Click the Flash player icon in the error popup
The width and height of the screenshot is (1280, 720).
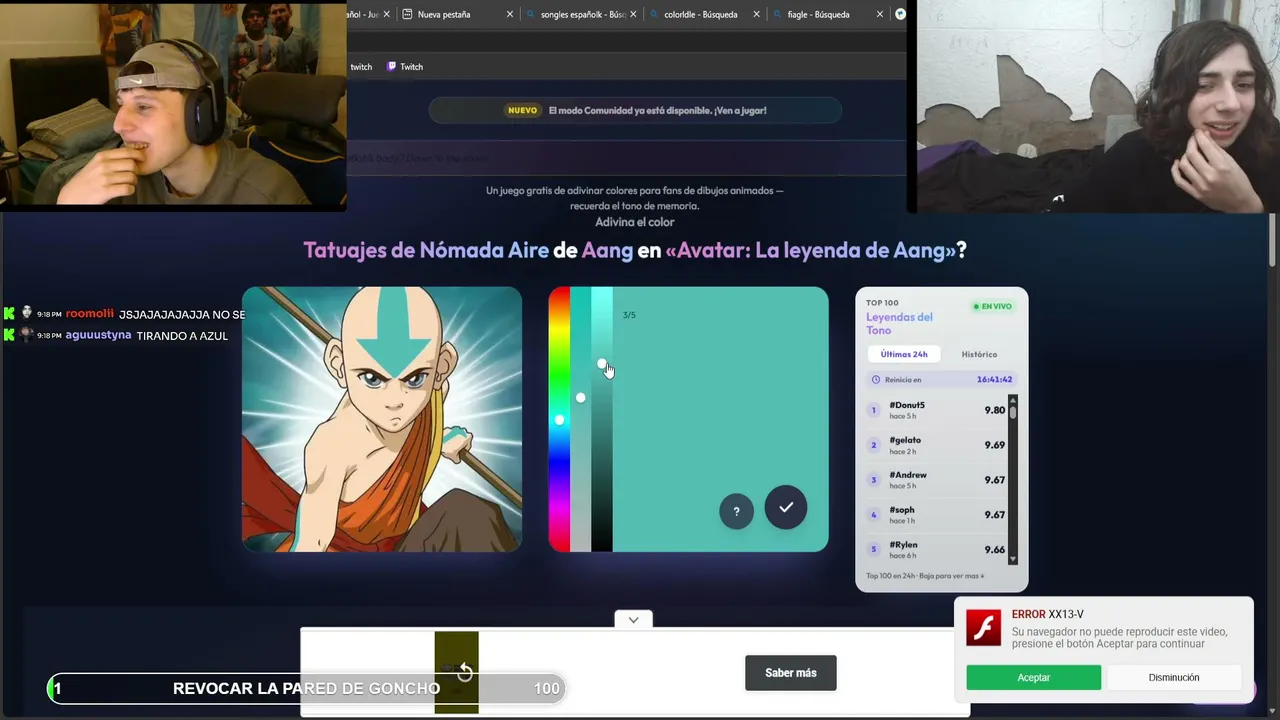(x=984, y=628)
